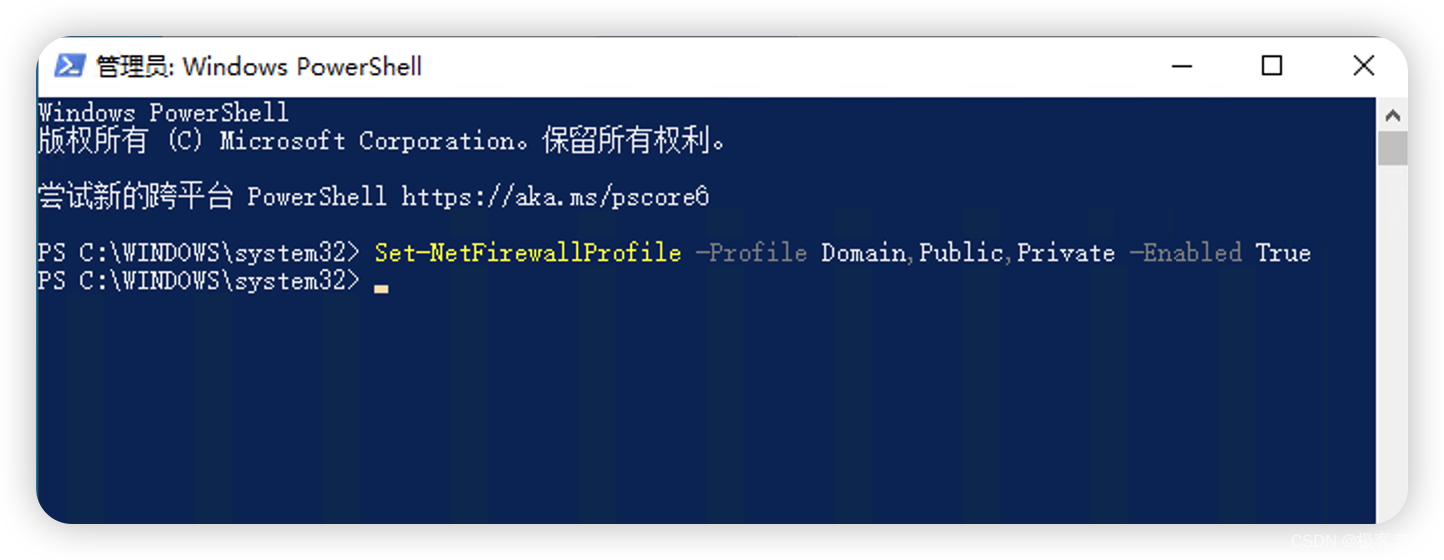
Task: Click the 尝试新的跨平台 text
Action: [135, 196]
